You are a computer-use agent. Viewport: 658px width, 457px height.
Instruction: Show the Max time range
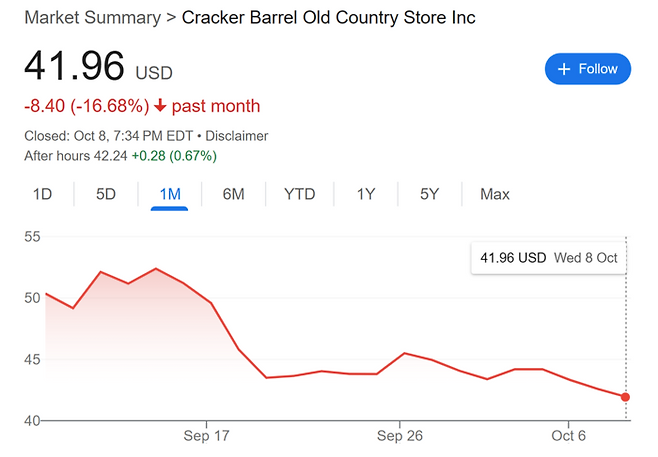point(495,194)
